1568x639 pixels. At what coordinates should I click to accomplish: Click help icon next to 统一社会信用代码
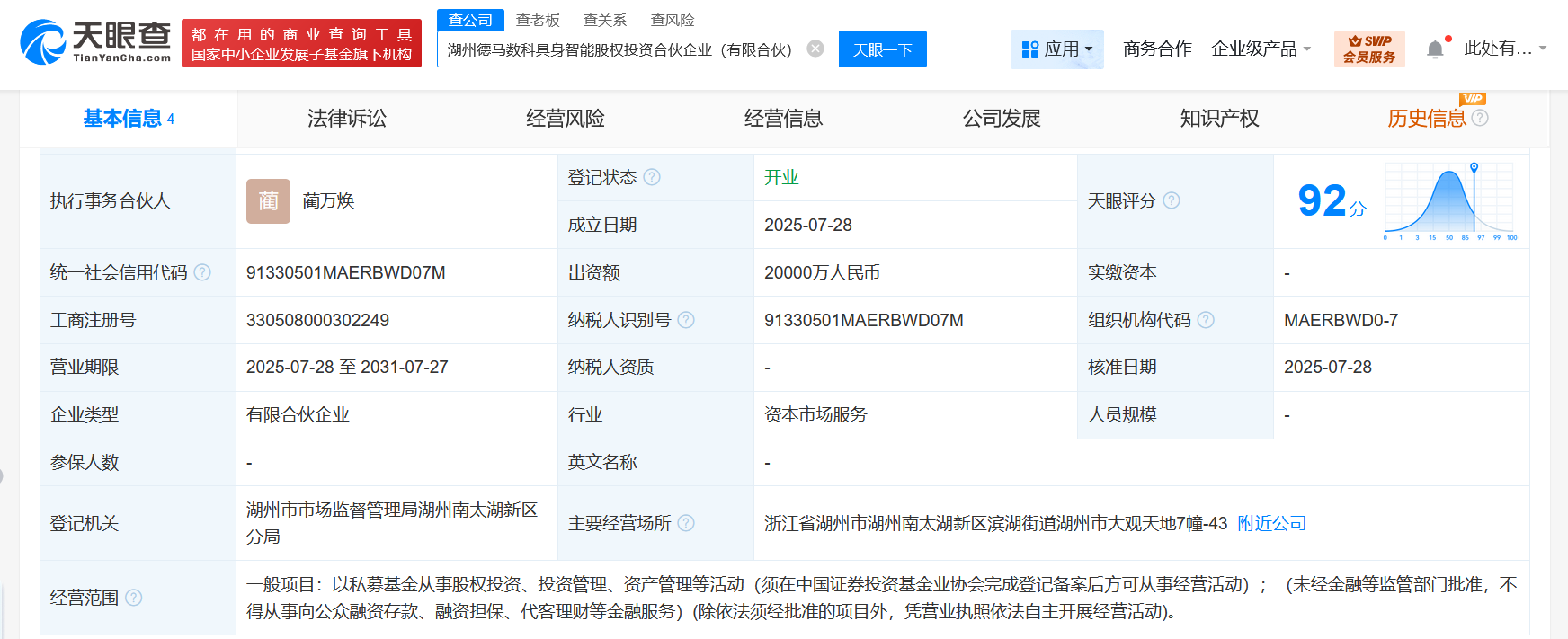pos(202,272)
